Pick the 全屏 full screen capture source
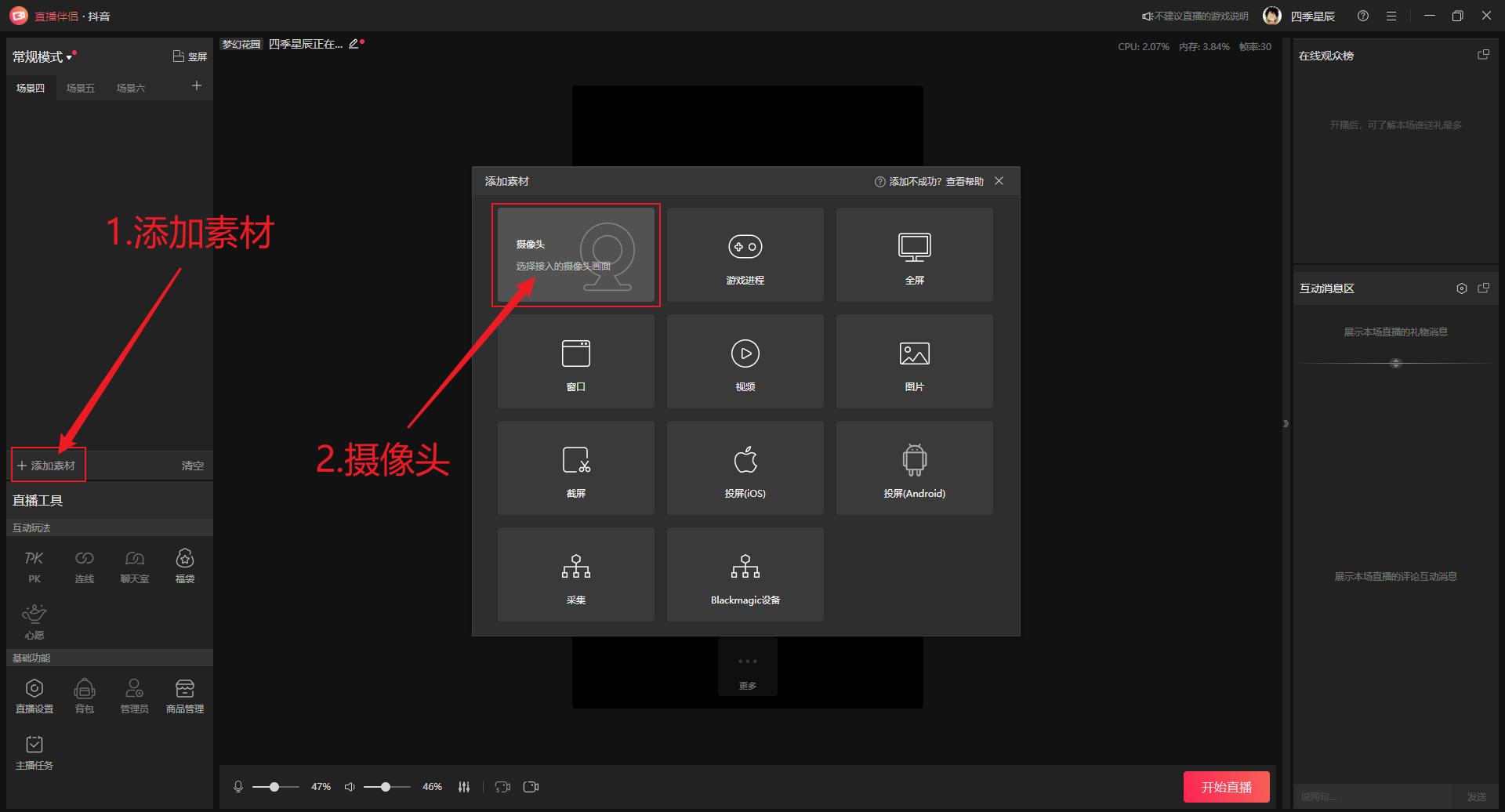The image size is (1505, 812). [x=915, y=255]
